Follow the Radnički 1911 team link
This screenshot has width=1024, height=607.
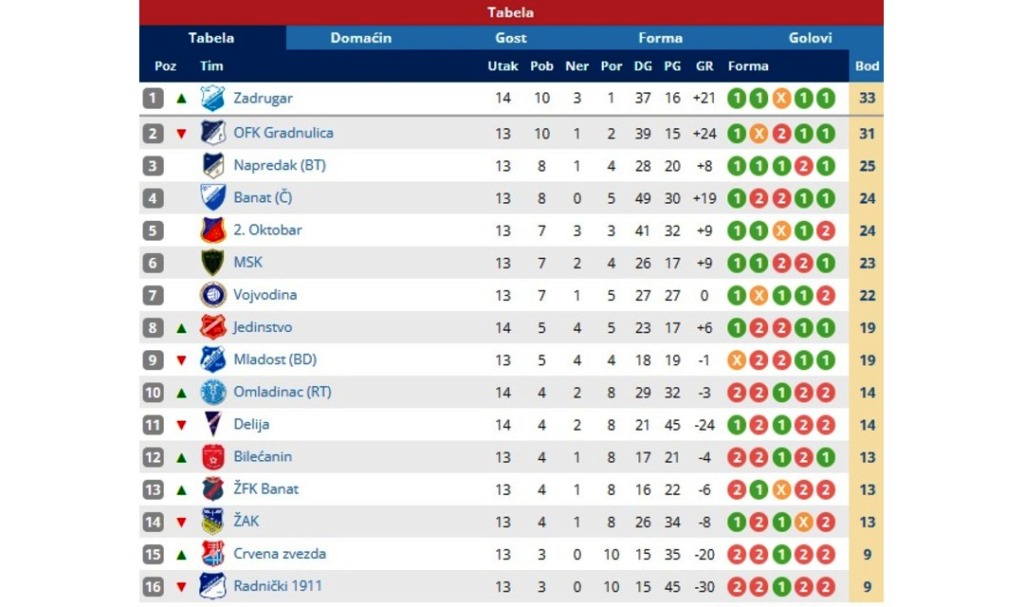coord(278,586)
